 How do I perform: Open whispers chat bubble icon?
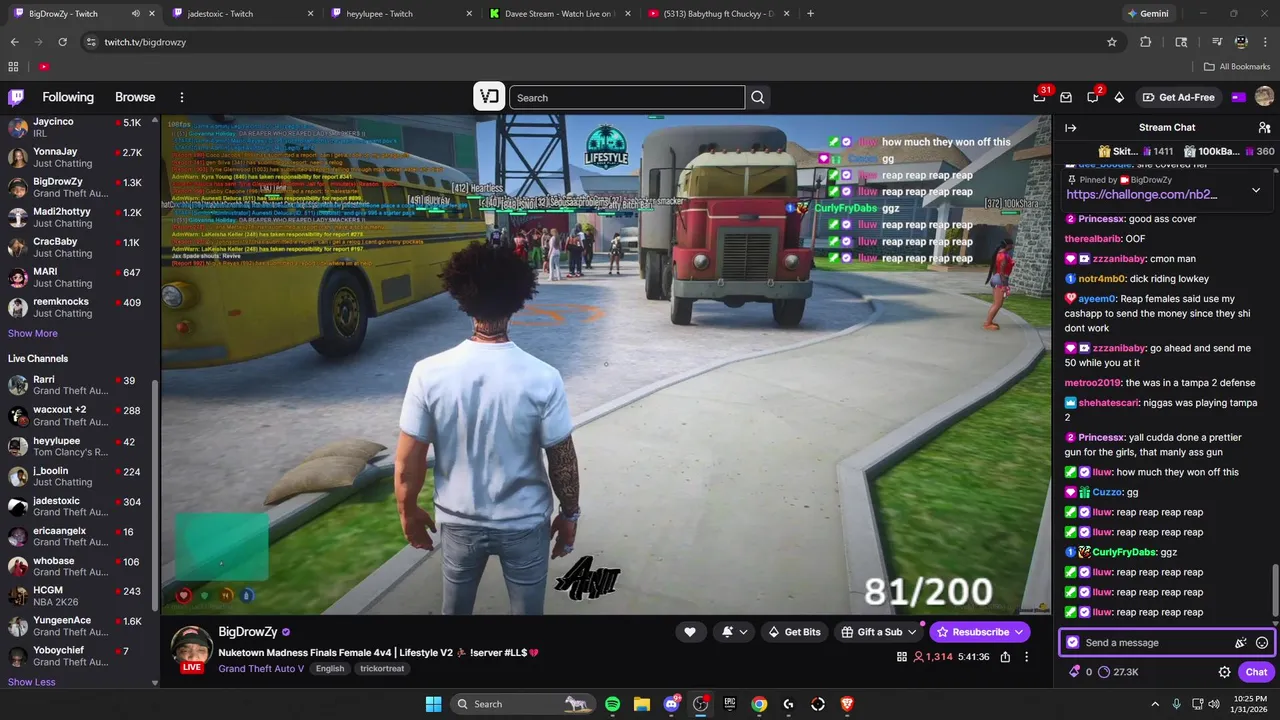(1093, 97)
